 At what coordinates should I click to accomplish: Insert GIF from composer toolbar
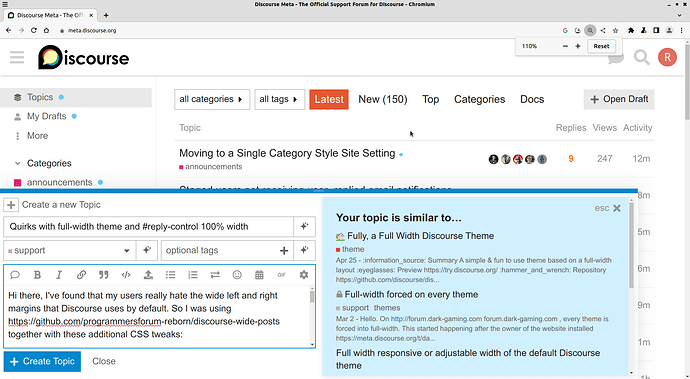click(x=282, y=275)
